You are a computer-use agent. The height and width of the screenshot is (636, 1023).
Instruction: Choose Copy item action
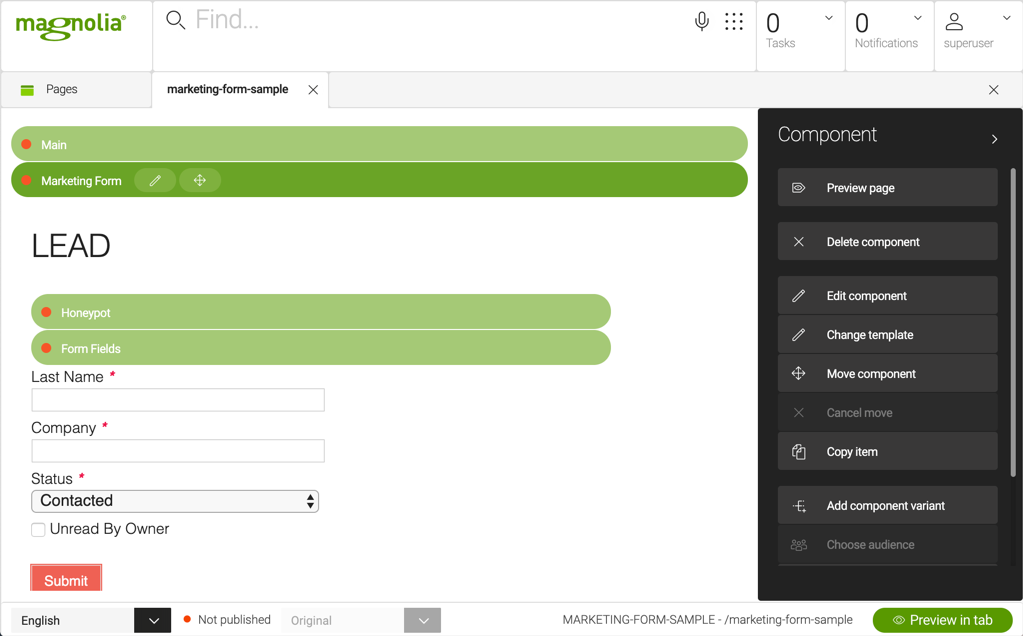887,452
